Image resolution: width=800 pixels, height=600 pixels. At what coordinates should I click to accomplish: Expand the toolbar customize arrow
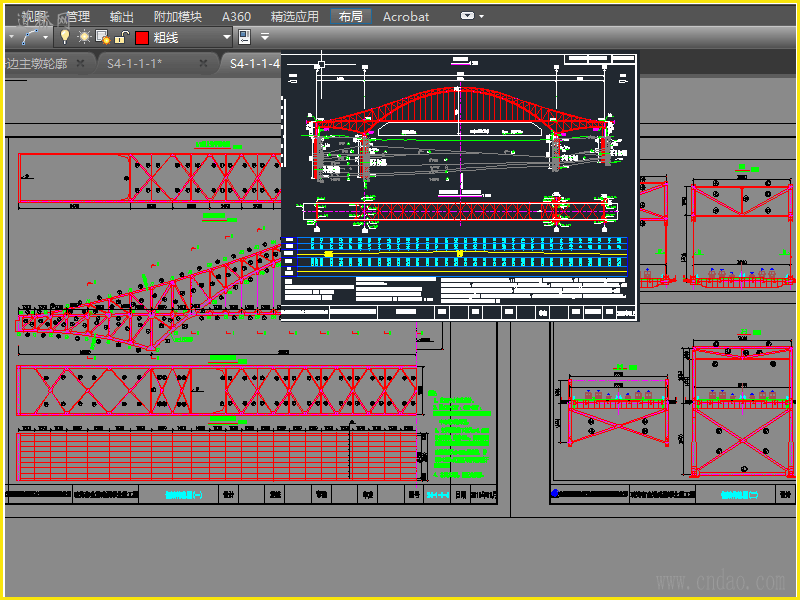tap(265, 37)
